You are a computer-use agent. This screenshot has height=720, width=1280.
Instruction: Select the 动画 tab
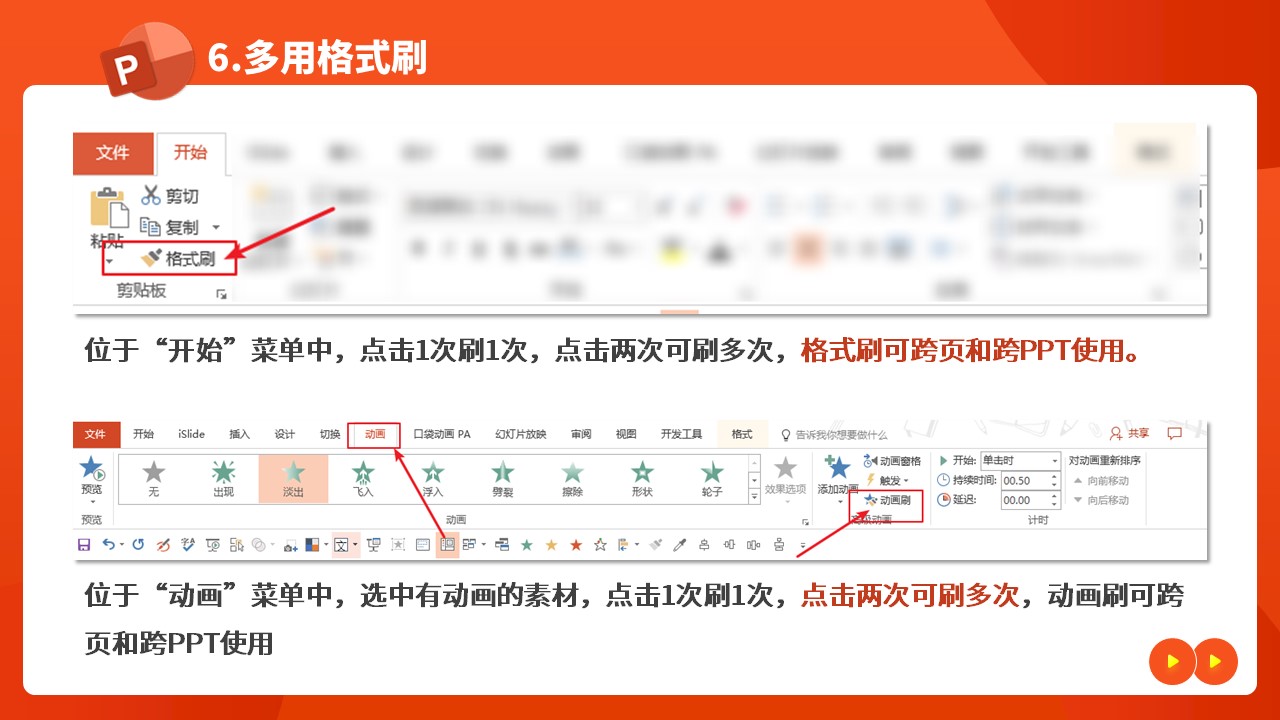(x=375, y=434)
